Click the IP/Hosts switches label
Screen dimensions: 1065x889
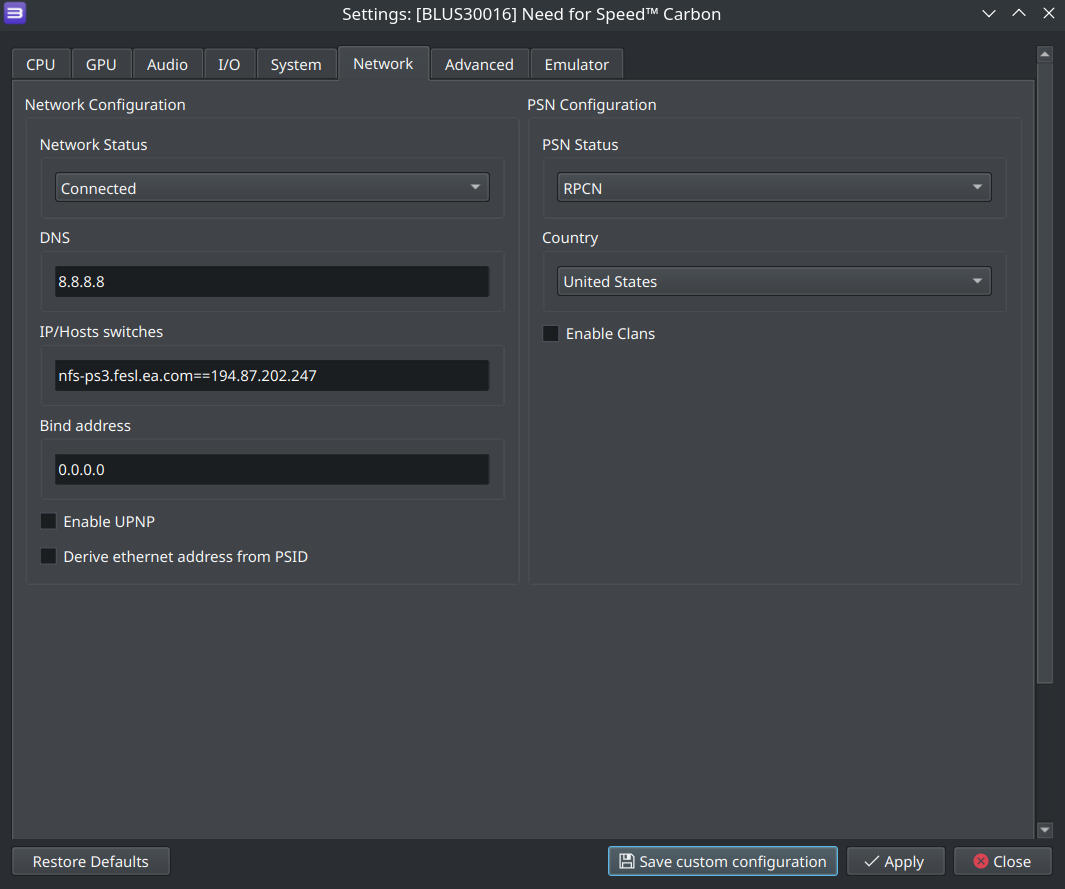tap(101, 331)
